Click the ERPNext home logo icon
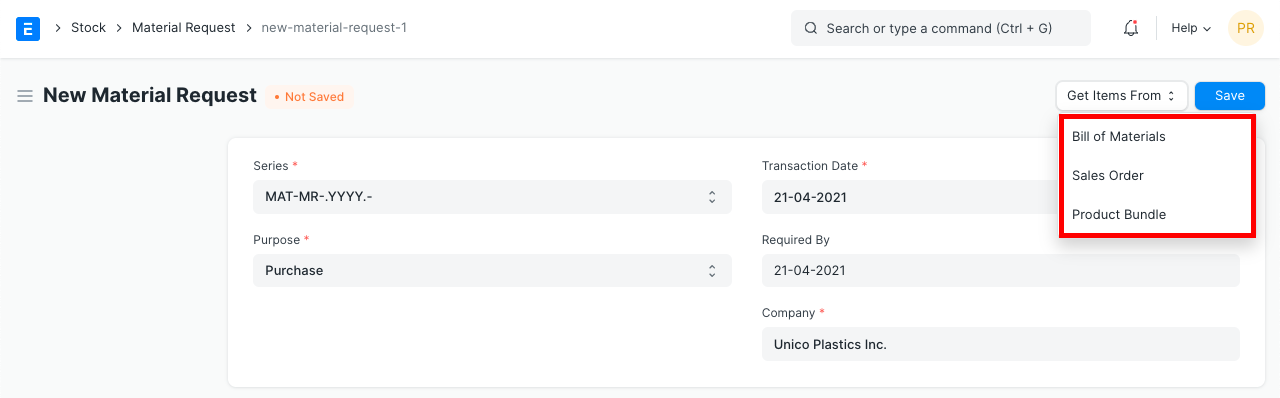 [x=28, y=28]
